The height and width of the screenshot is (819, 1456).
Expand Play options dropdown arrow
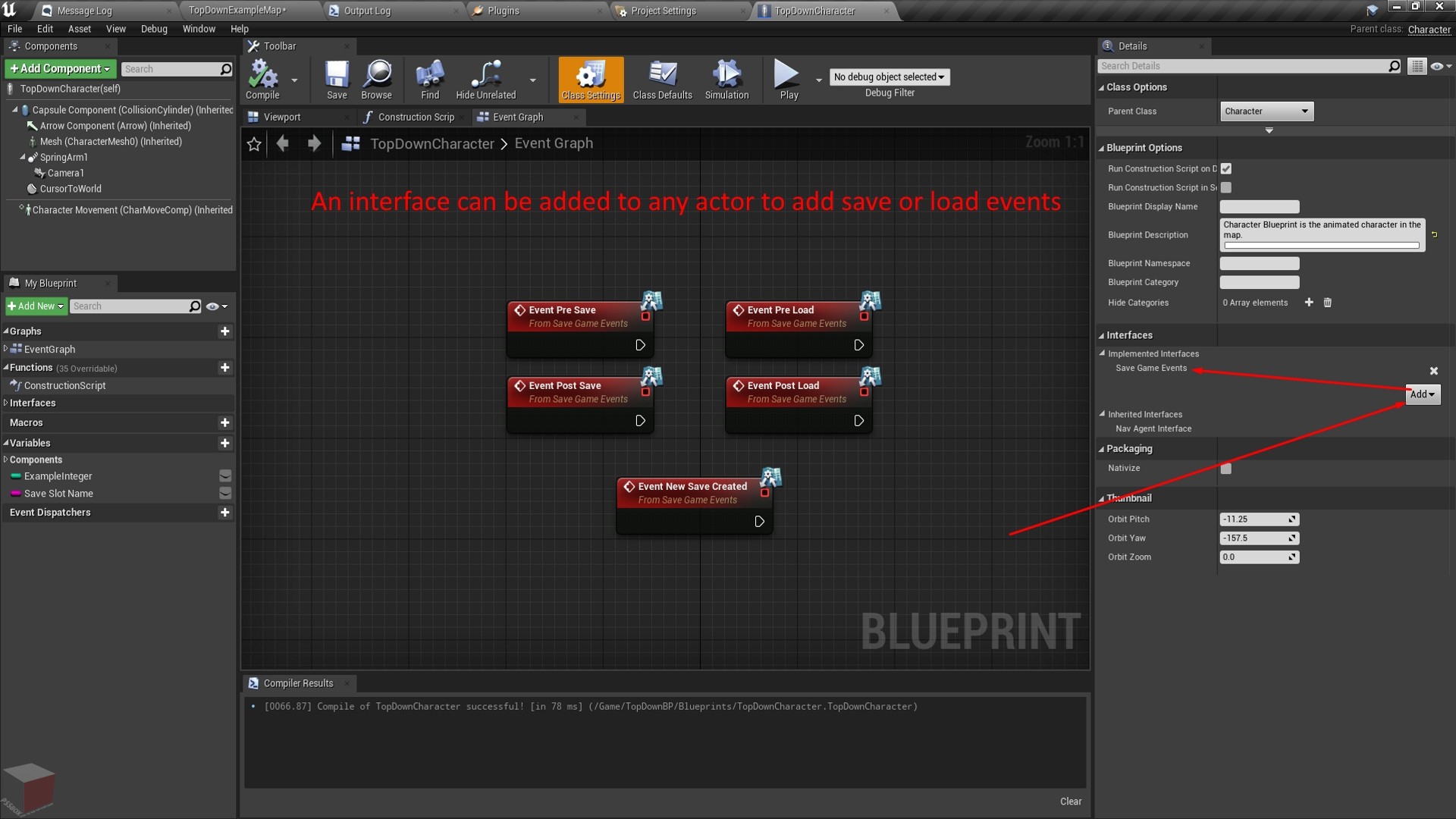tap(819, 80)
